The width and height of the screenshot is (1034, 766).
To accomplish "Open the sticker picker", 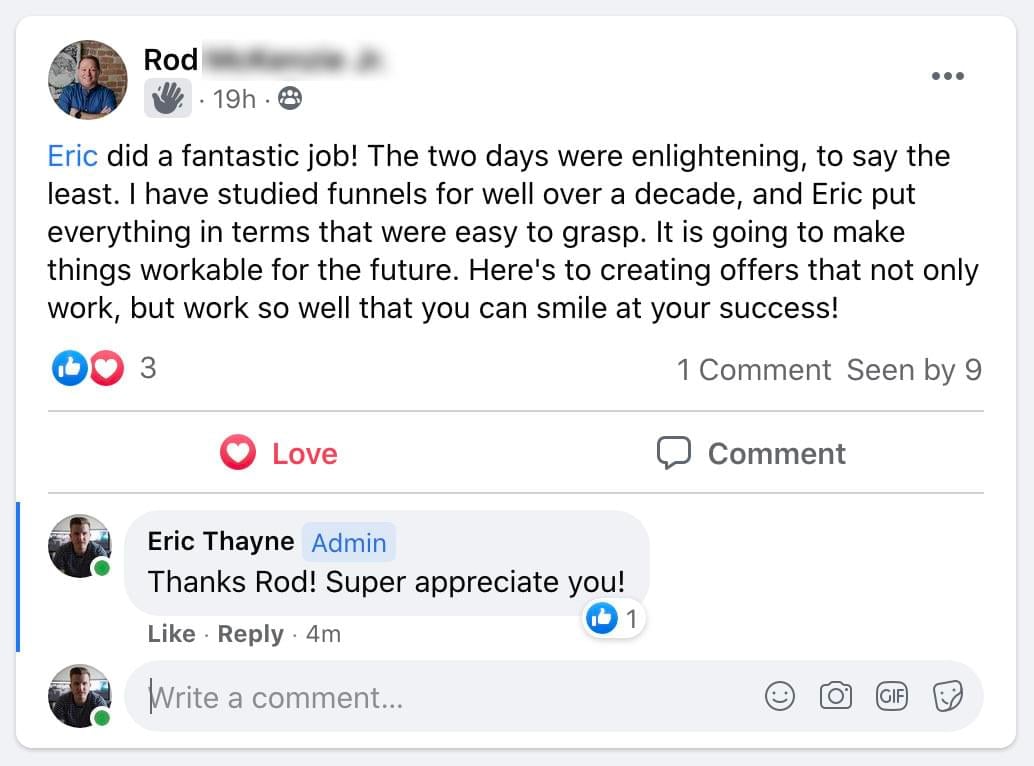I will click(947, 696).
